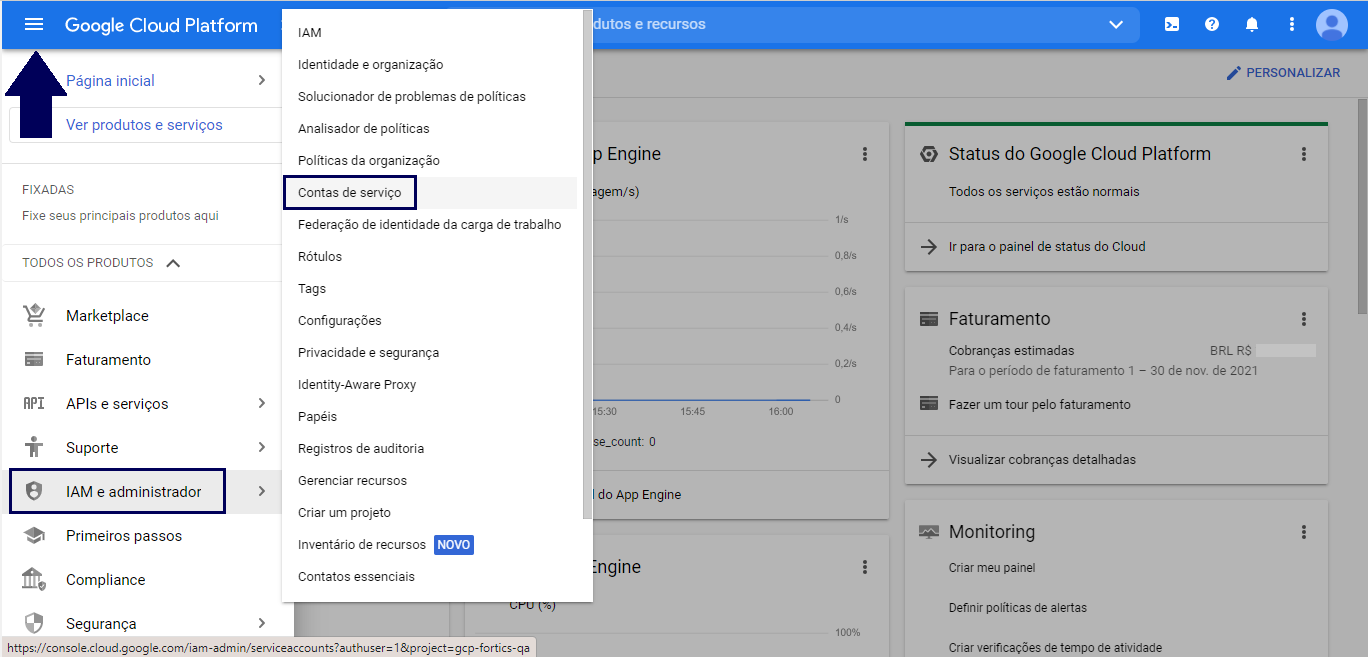This screenshot has height=657, width=1368.
Task: Click the Faturamento card header icon
Action: (x=929, y=319)
